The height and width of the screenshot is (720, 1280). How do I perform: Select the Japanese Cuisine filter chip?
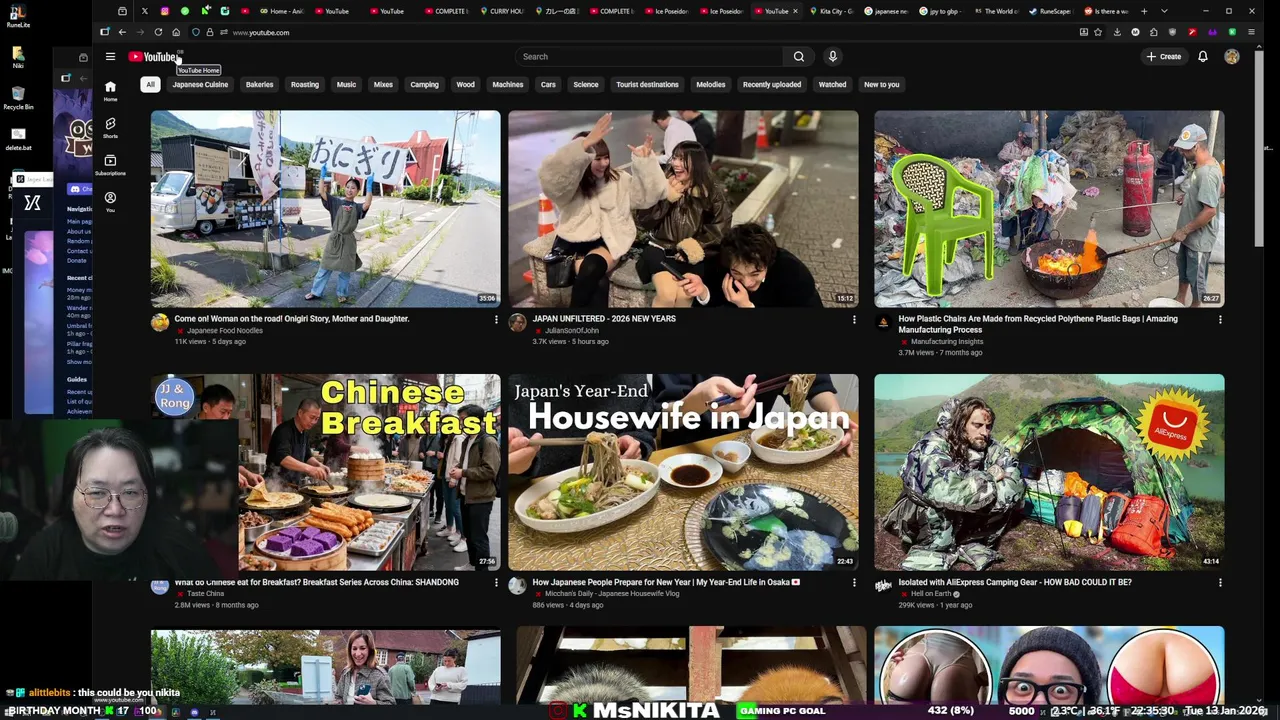(200, 85)
